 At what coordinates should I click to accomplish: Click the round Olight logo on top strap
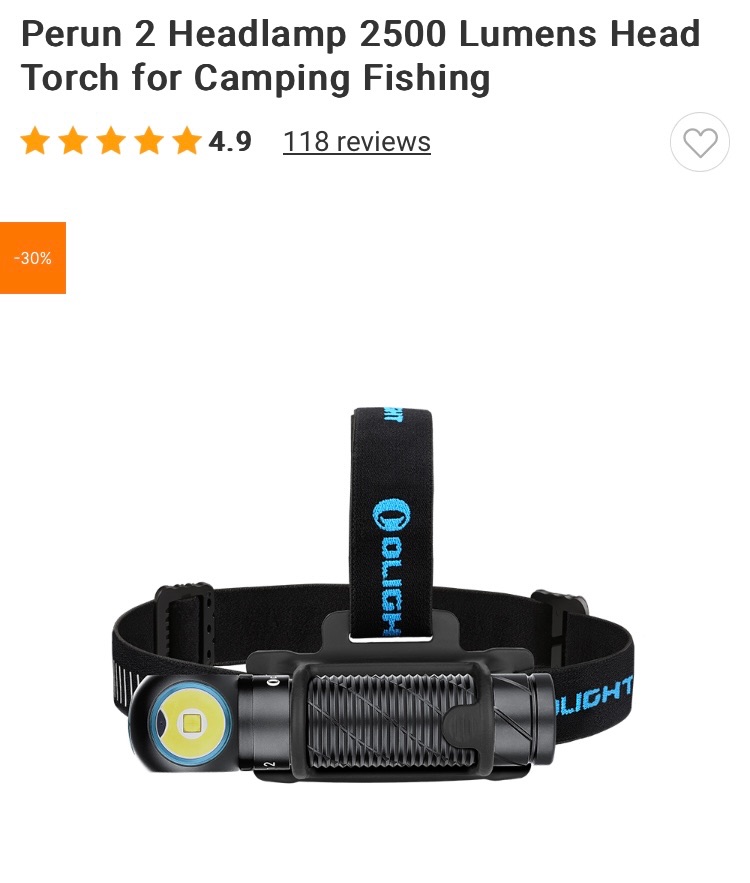392,514
